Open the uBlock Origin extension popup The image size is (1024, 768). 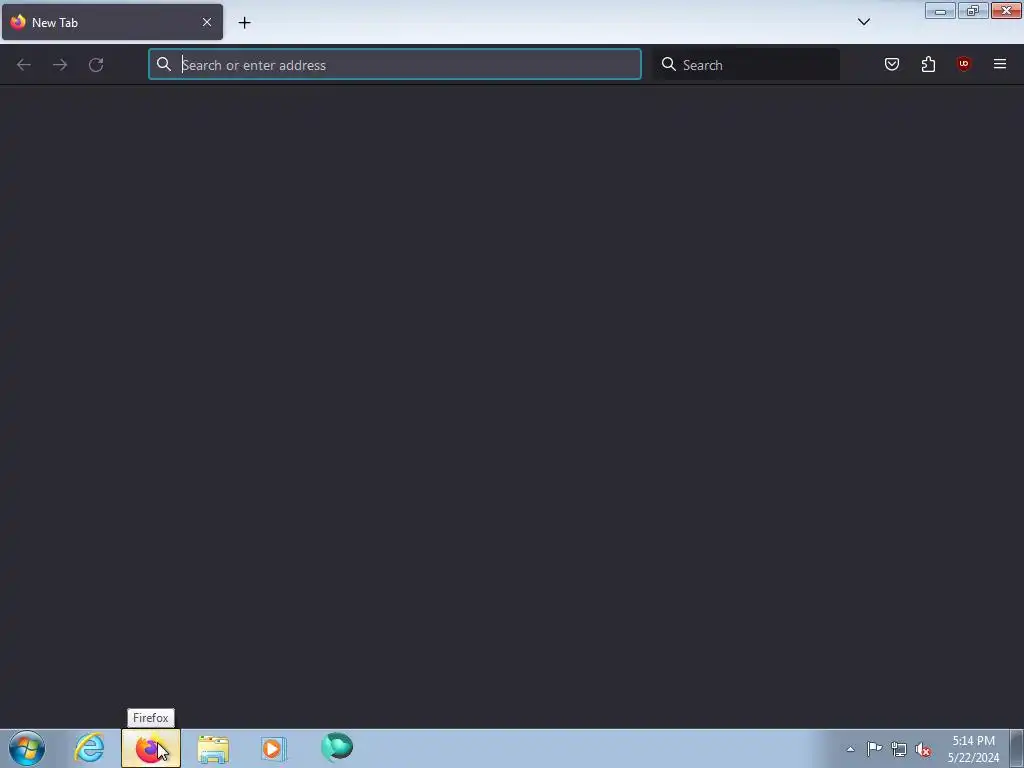point(963,64)
